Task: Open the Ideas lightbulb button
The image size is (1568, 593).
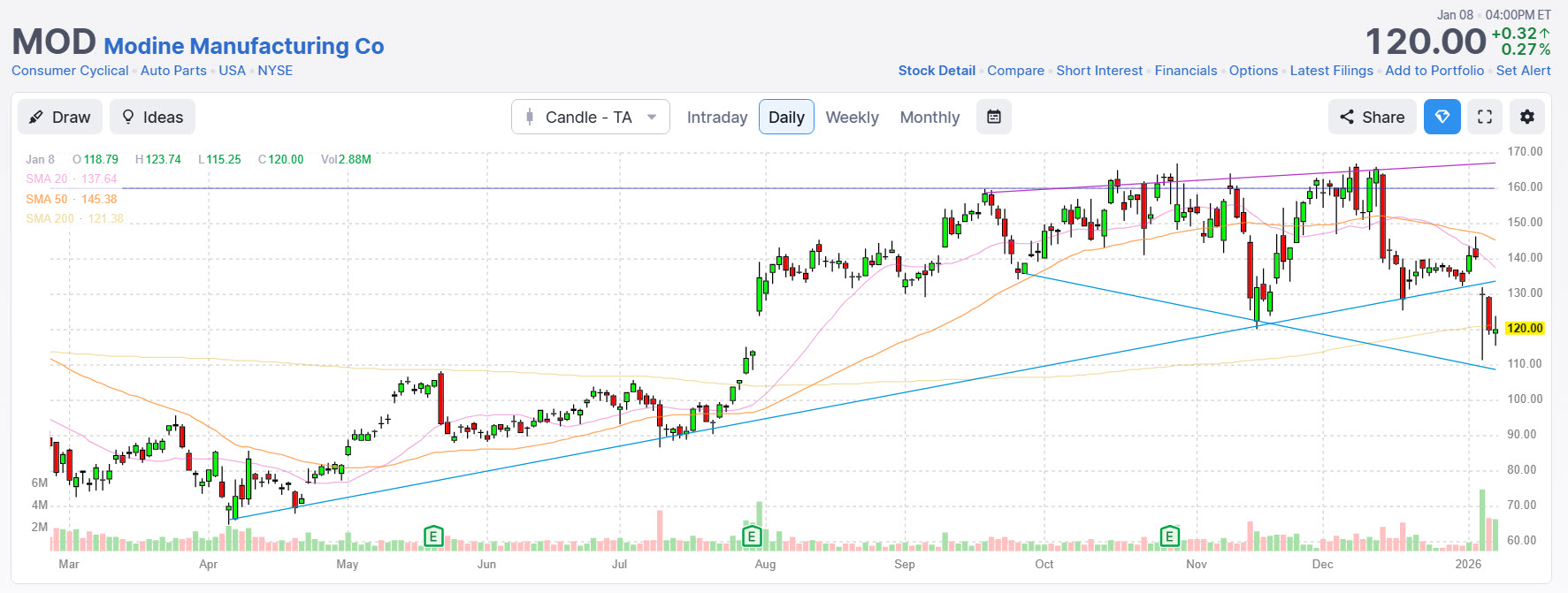Action: [152, 118]
